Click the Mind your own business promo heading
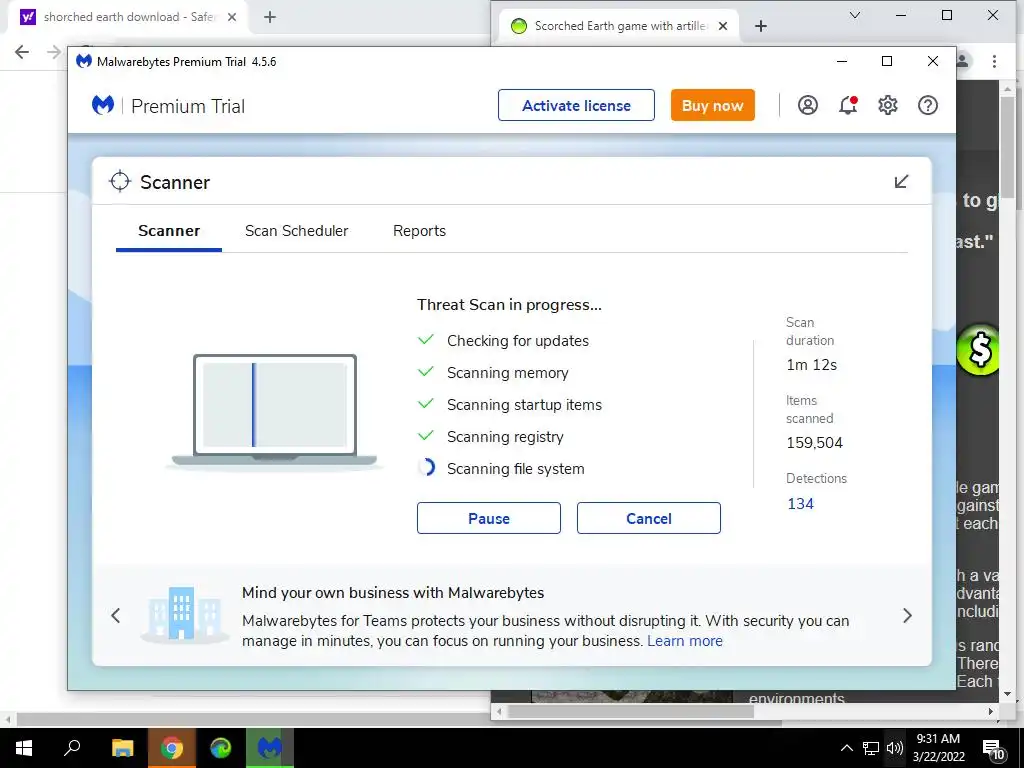Viewport: 1024px width, 768px height. pos(393,593)
